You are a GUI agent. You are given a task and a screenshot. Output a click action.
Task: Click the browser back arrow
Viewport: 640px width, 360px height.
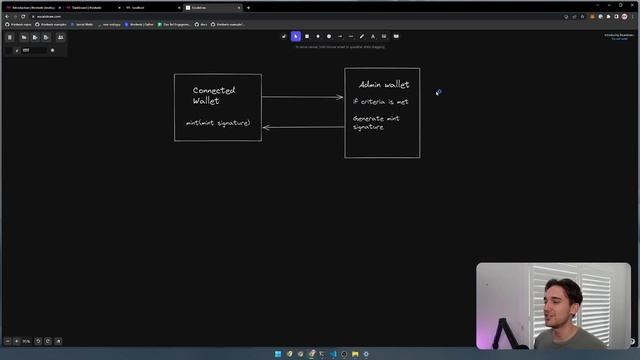tap(7, 17)
